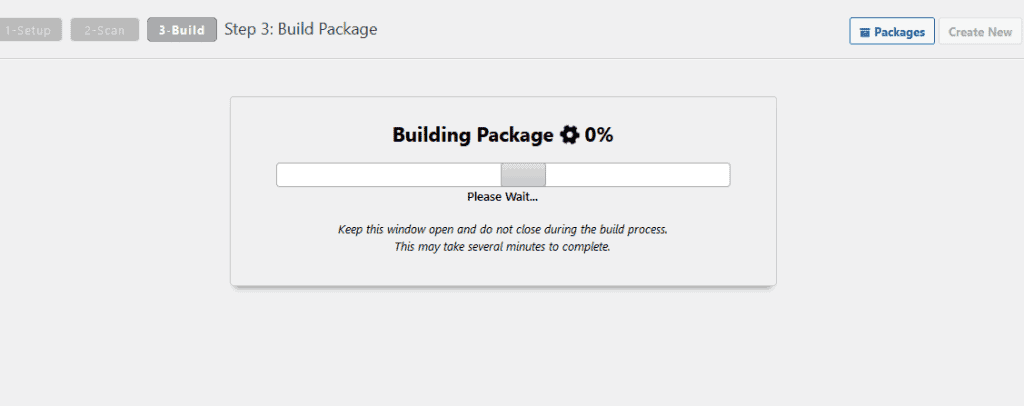Click the word Package in the heading
This screenshot has width=1024, height=406.
(x=516, y=136)
